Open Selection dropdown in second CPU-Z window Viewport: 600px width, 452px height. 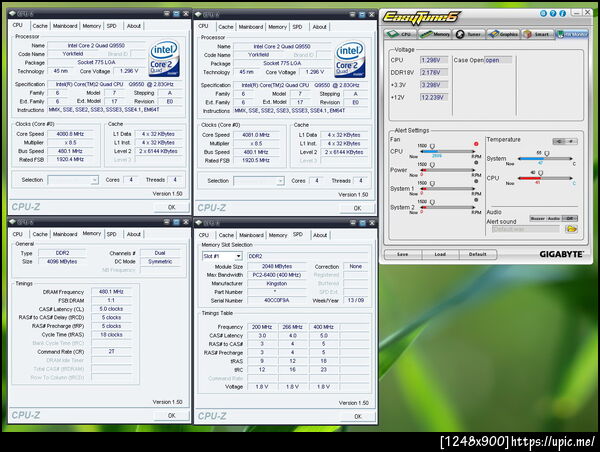coord(257,181)
